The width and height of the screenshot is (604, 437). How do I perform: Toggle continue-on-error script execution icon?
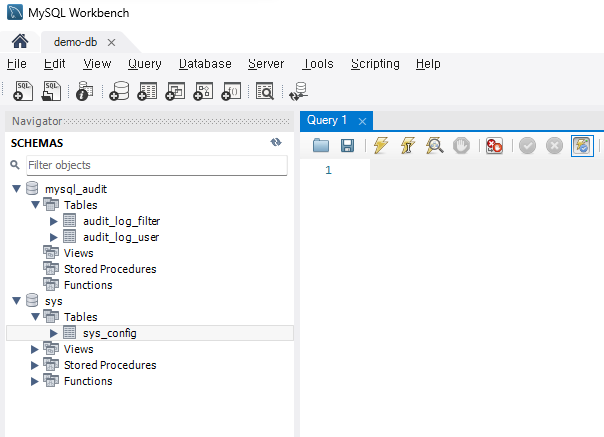click(x=494, y=146)
